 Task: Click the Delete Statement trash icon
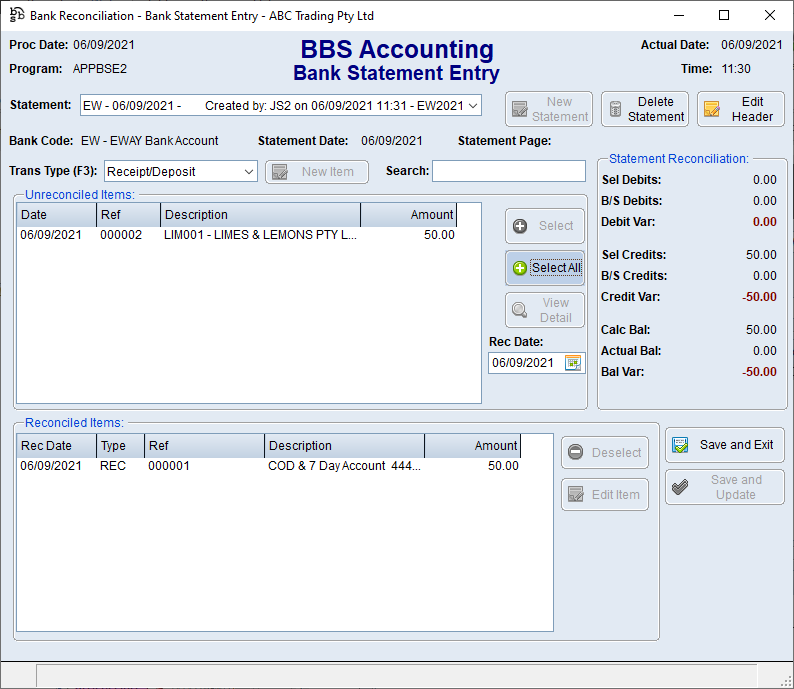(x=616, y=110)
